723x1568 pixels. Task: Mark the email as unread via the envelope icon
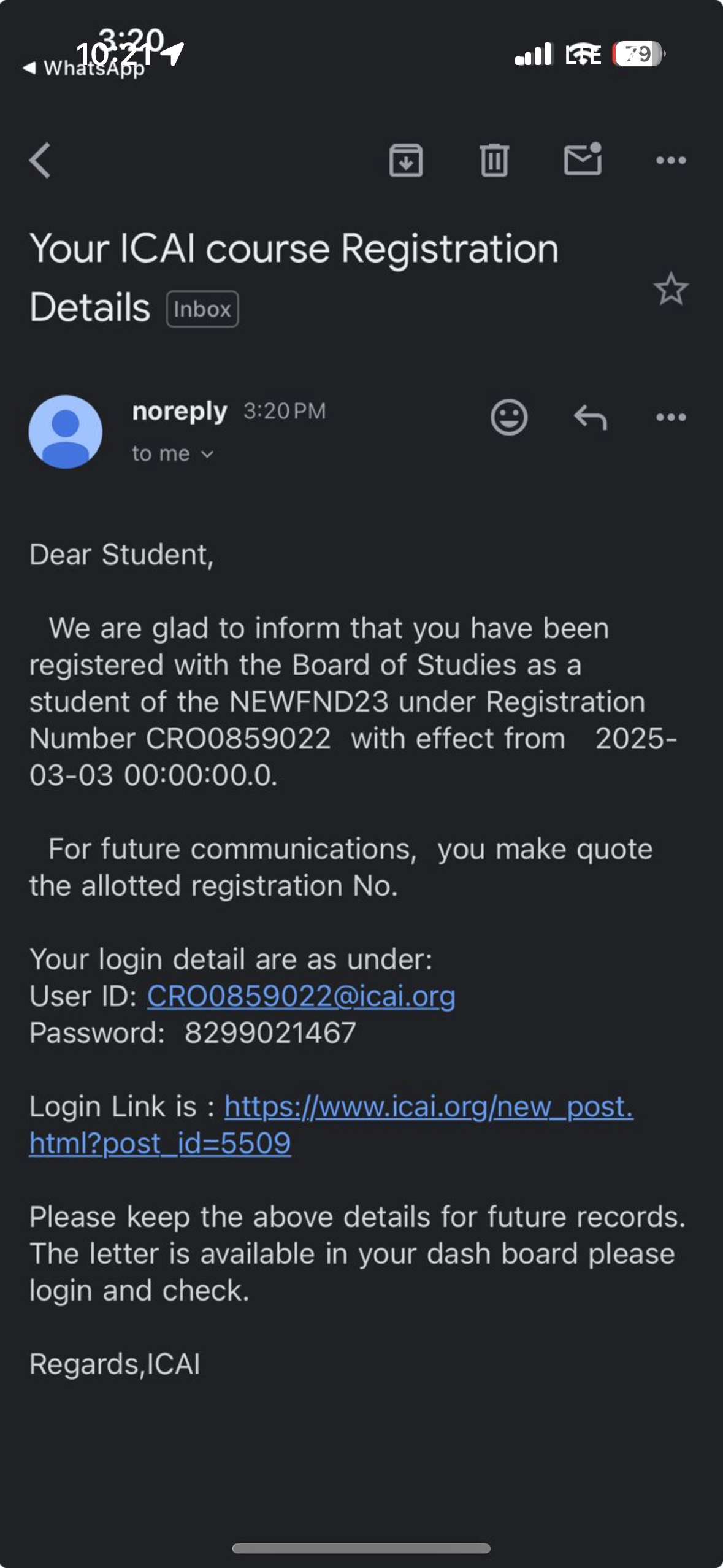583,159
